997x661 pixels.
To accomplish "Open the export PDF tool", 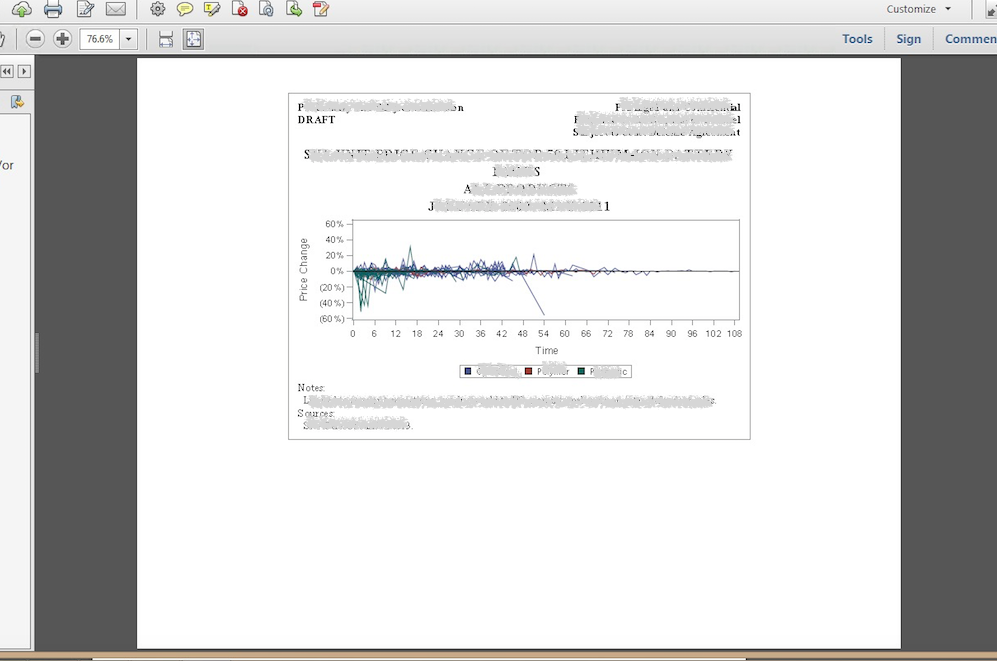I will point(293,10).
